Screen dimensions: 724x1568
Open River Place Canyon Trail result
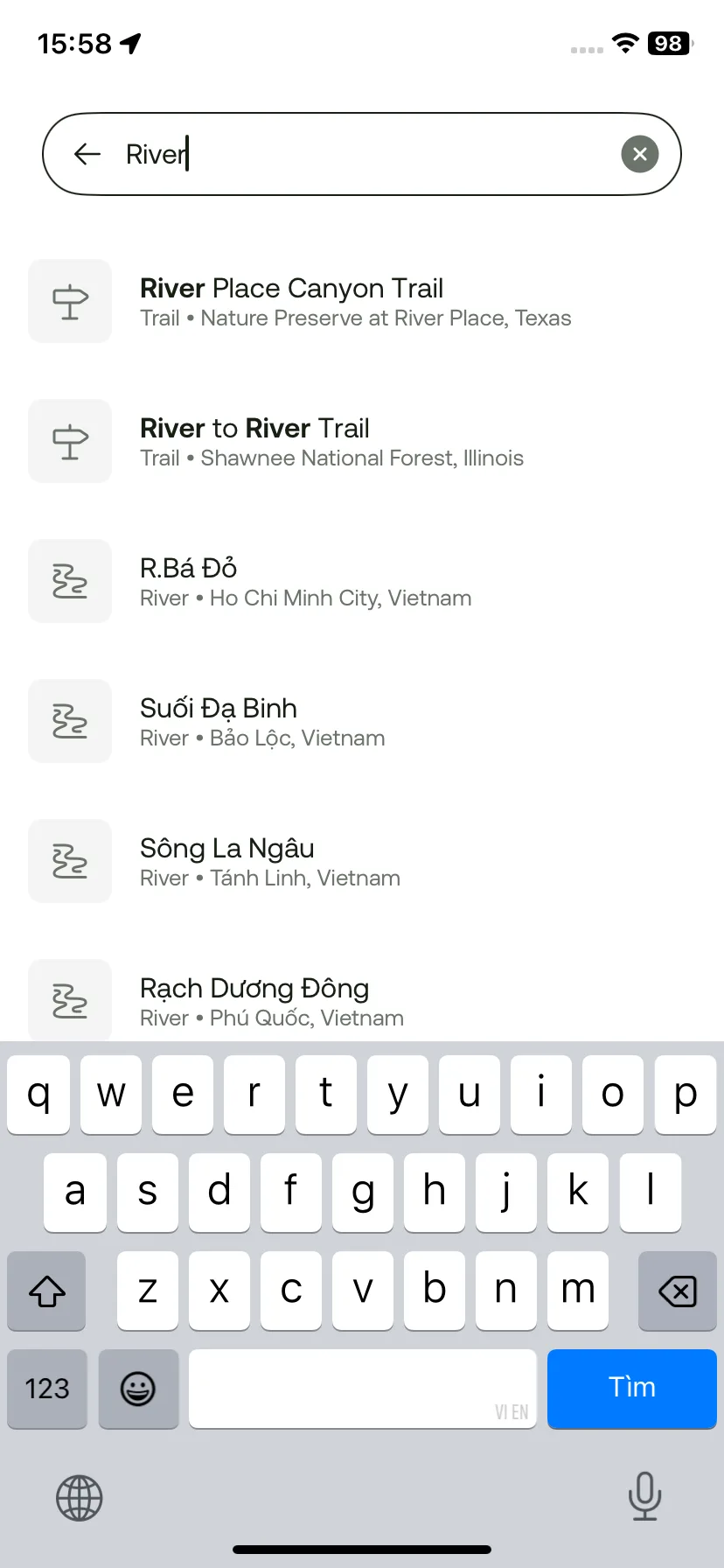(362, 301)
